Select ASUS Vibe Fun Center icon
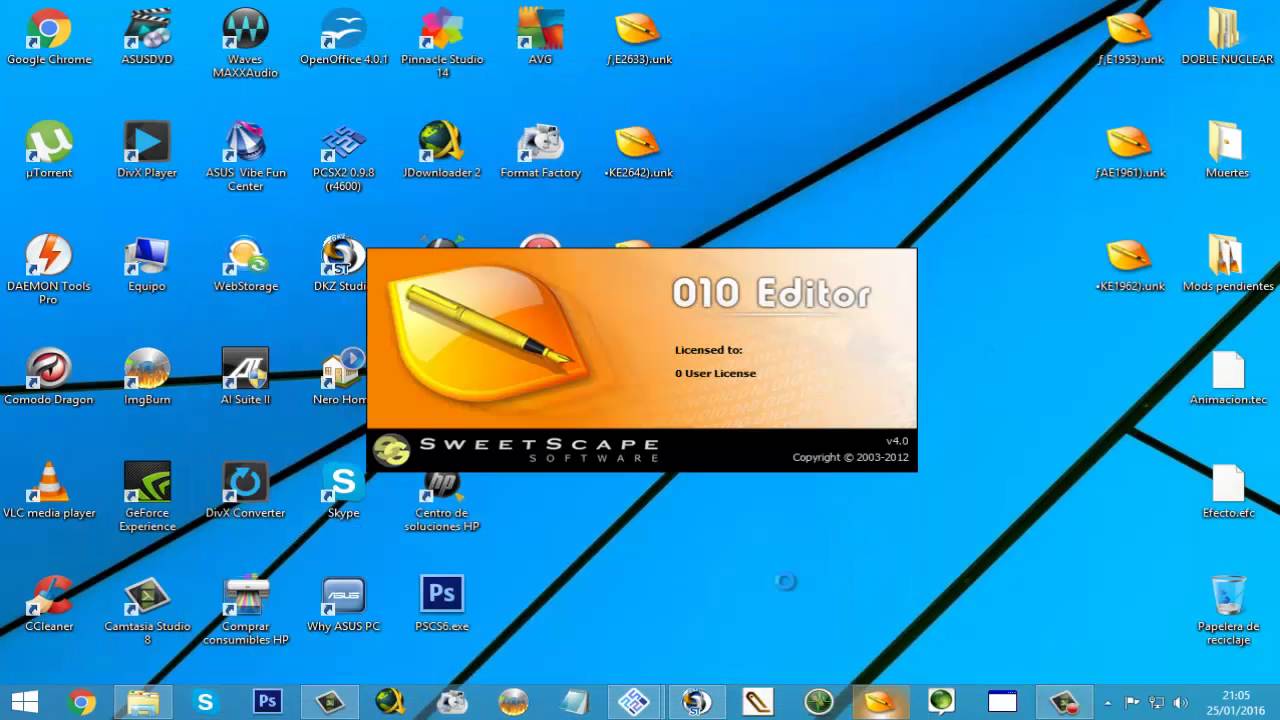Screen dimensions: 1280x720 pos(245,156)
